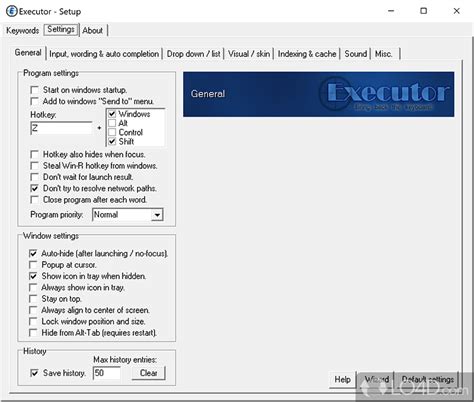
Task: Select the General settings sub-tab
Action: point(28,53)
